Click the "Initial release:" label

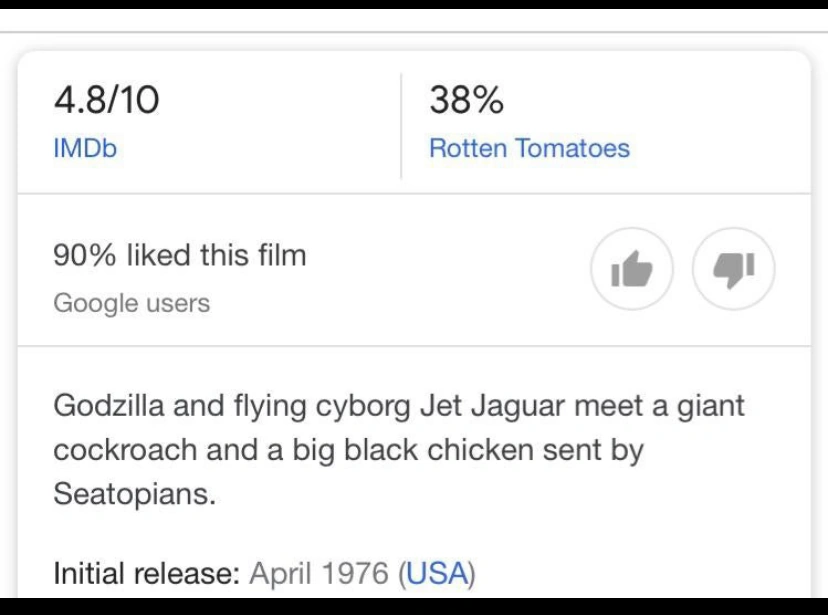pyautogui.click(x=146, y=573)
